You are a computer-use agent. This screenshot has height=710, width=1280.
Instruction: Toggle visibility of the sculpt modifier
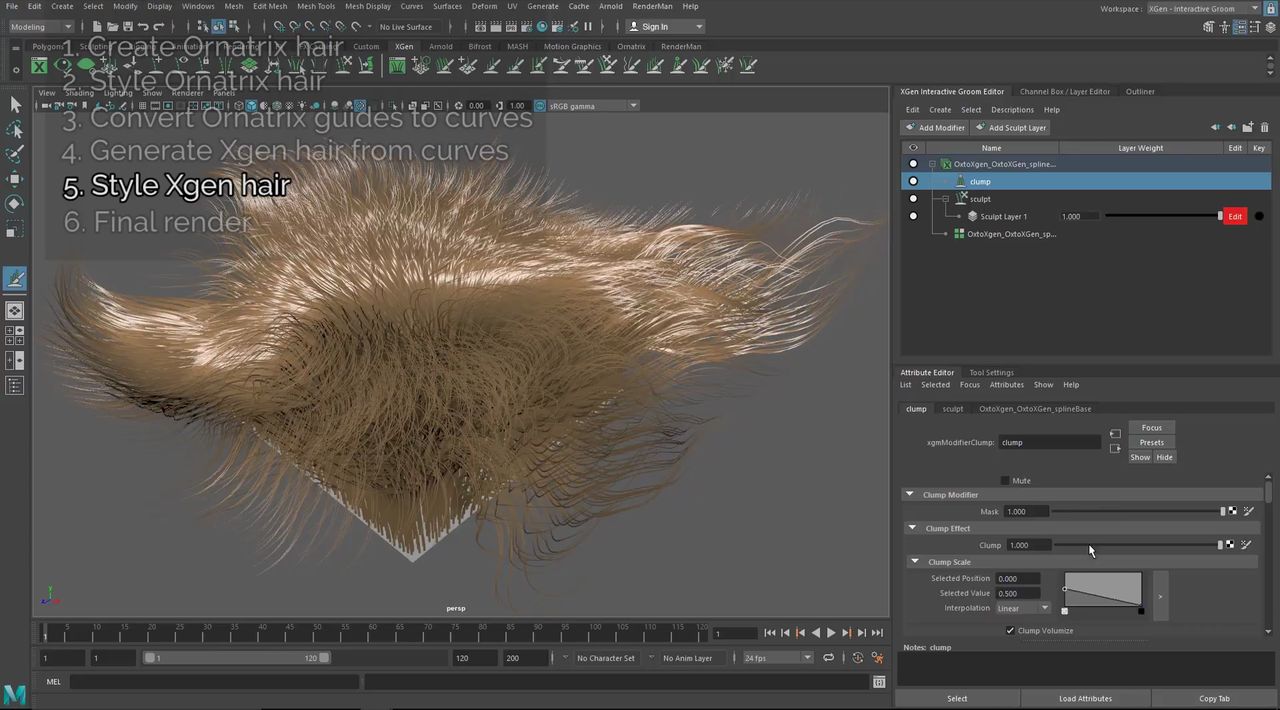click(x=913, y=199)
